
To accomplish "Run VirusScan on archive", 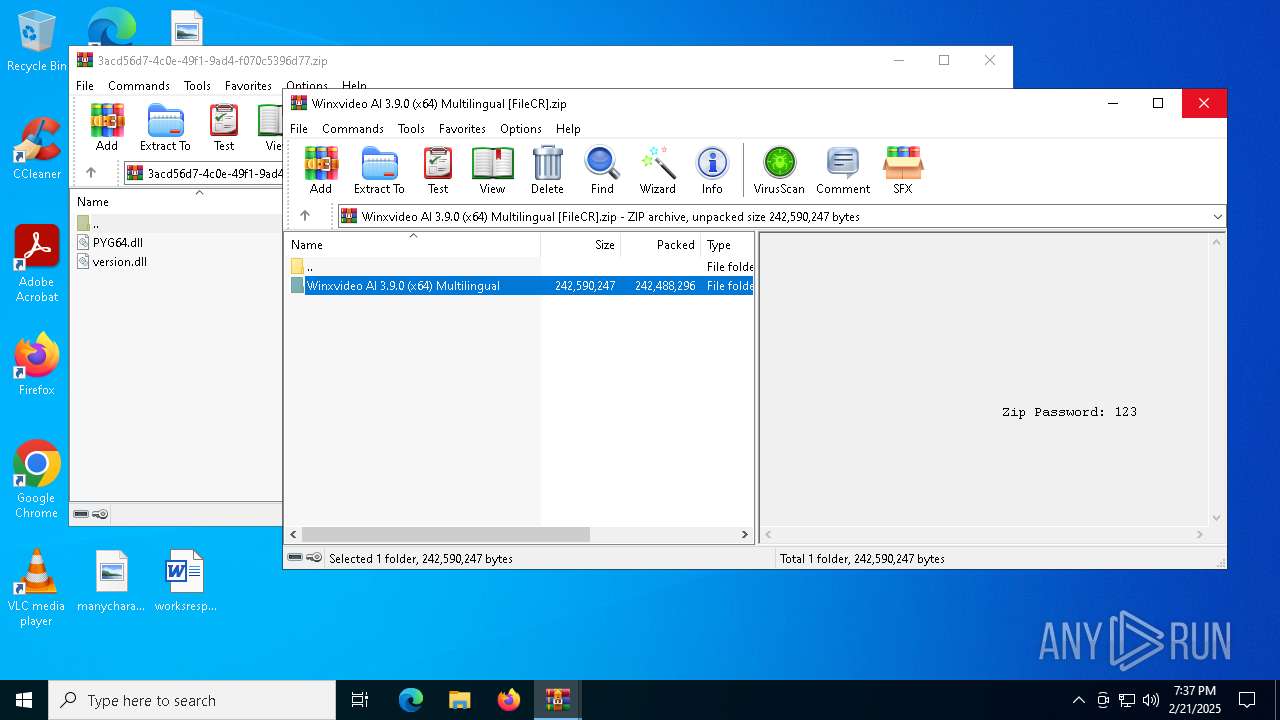I will pos(779,170).
